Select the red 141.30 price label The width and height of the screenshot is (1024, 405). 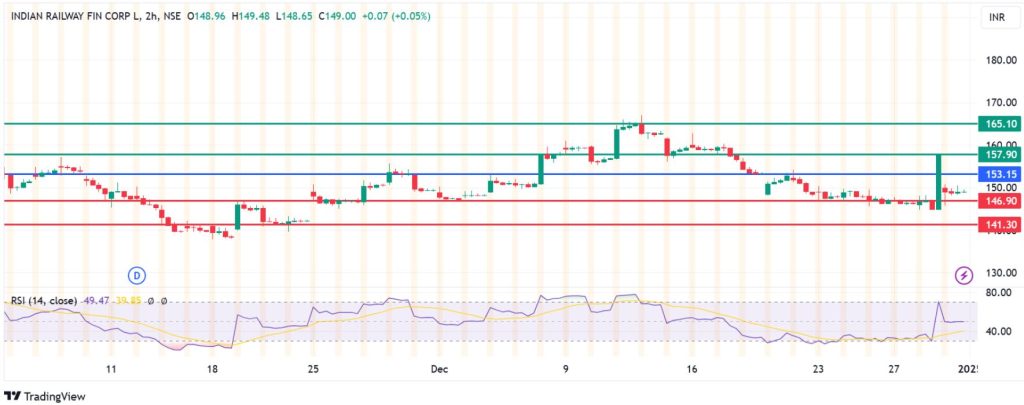click(x=1000, y=226)
